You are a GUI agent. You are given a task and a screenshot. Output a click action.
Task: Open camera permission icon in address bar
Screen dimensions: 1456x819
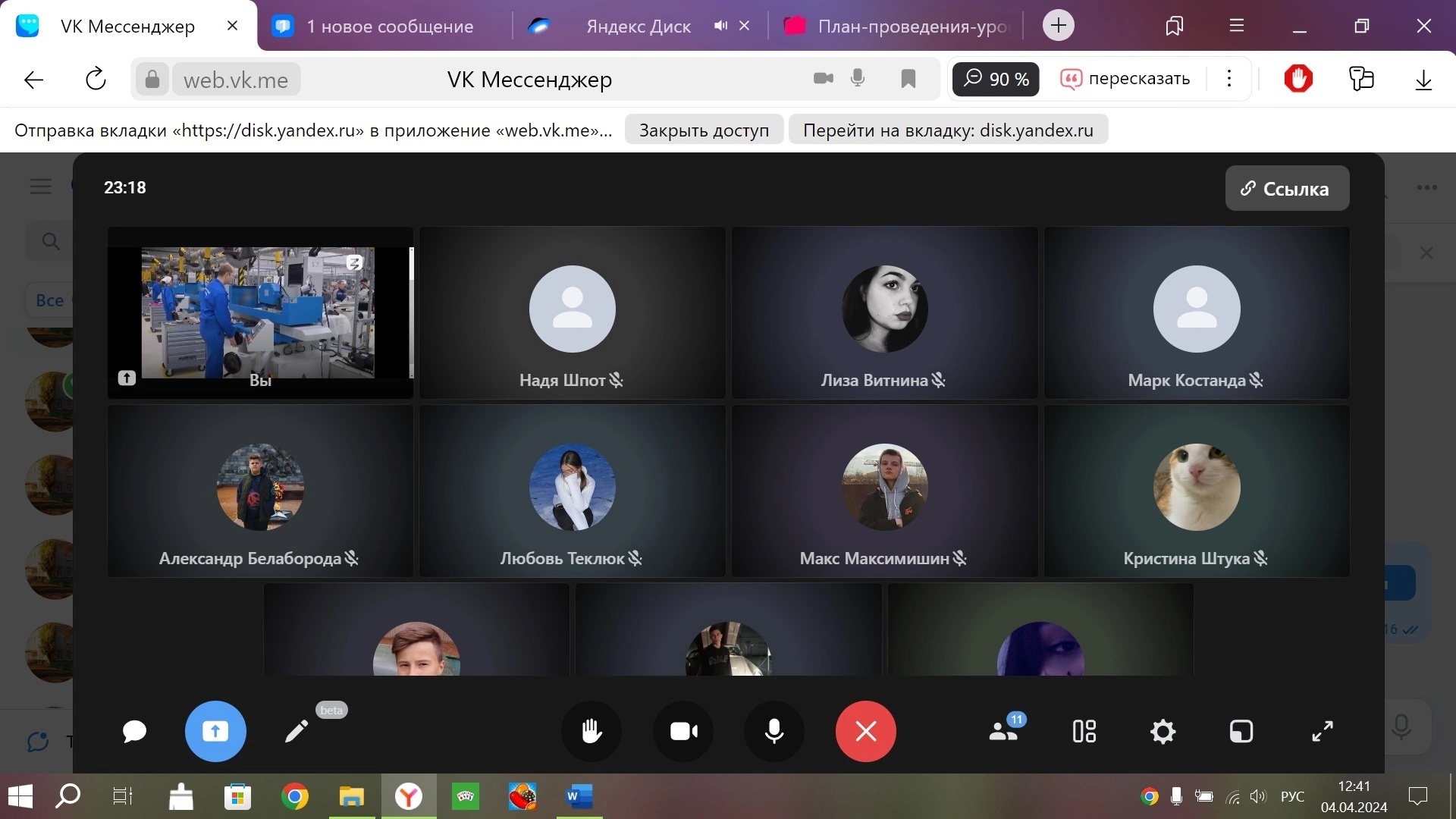point(823,78)
